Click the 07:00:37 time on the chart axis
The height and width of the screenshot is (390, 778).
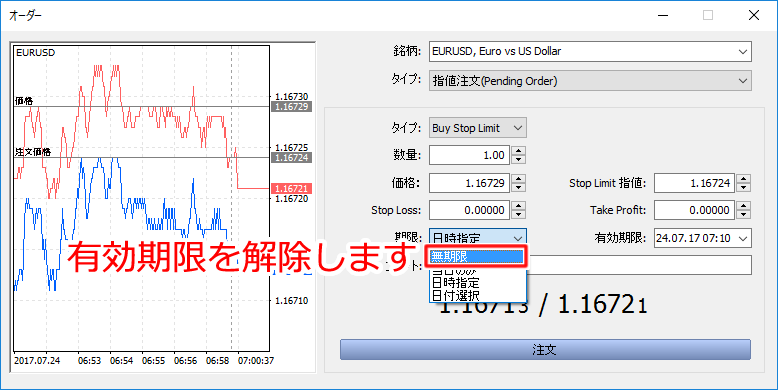click(x=256, y=361)
